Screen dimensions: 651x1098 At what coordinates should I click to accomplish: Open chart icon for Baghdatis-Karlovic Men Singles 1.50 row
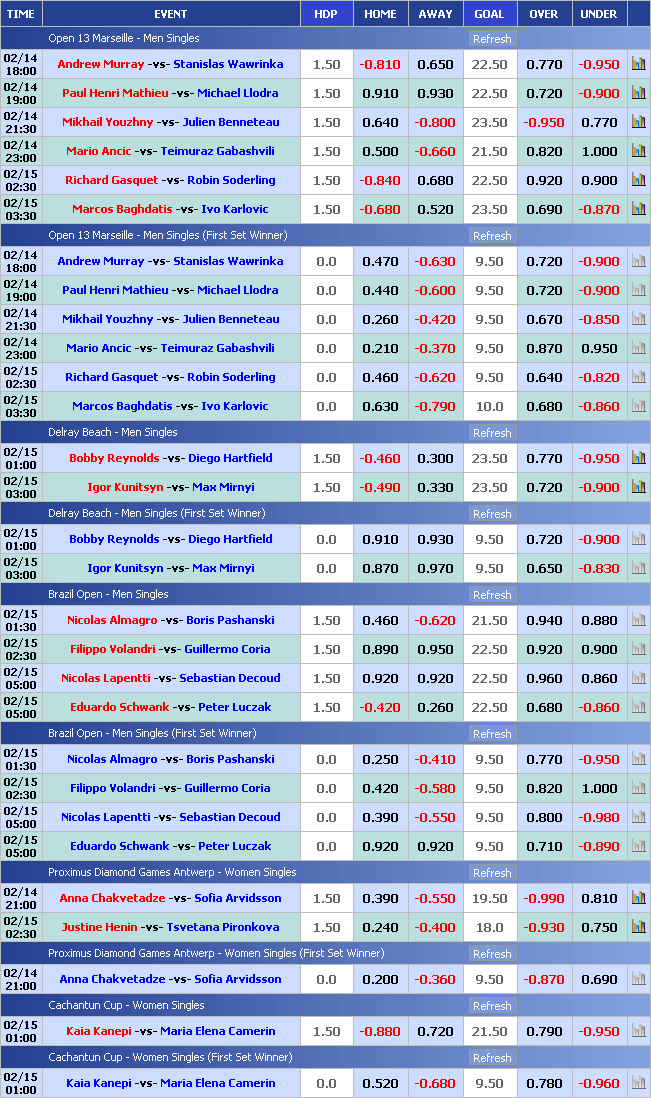click(638, 209)
